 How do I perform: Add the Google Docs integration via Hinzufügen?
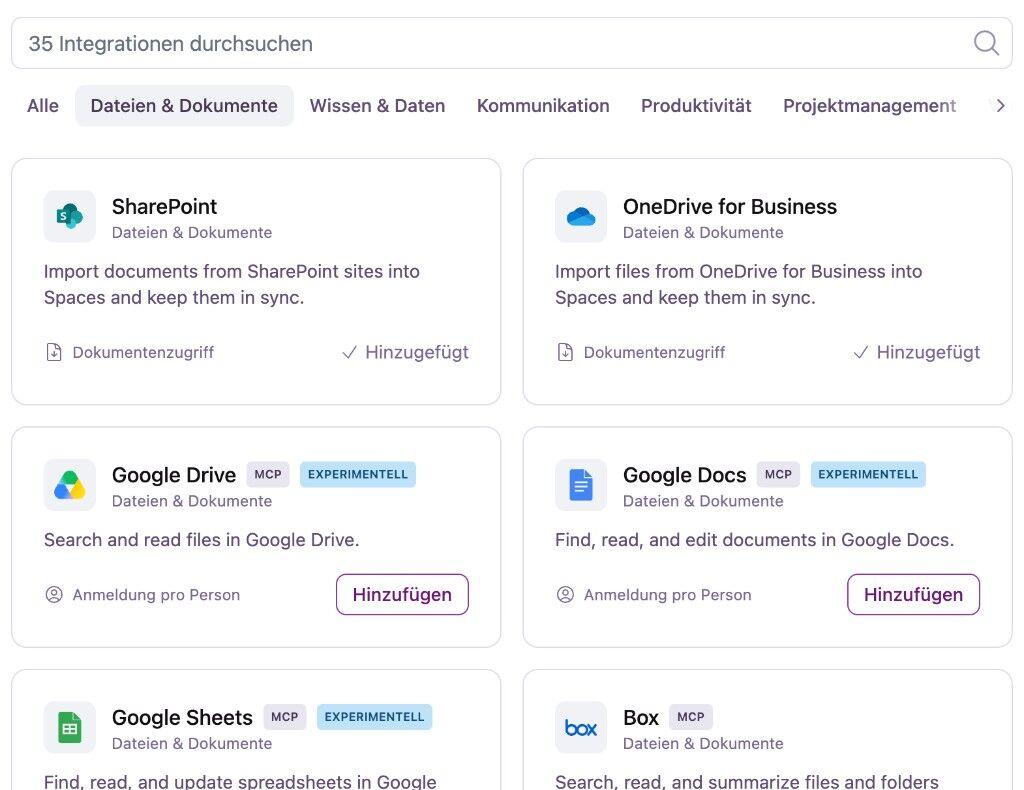914,595
